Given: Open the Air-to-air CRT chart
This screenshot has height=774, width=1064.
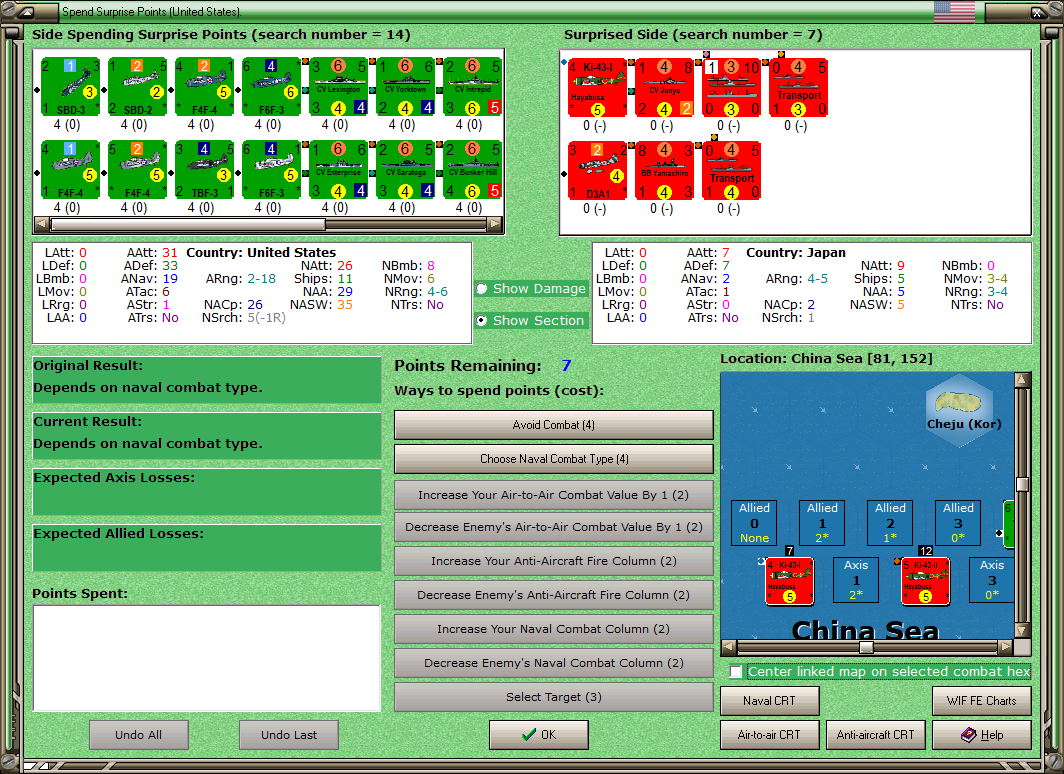Looking at the screenshot, I should tap(770, 735).
